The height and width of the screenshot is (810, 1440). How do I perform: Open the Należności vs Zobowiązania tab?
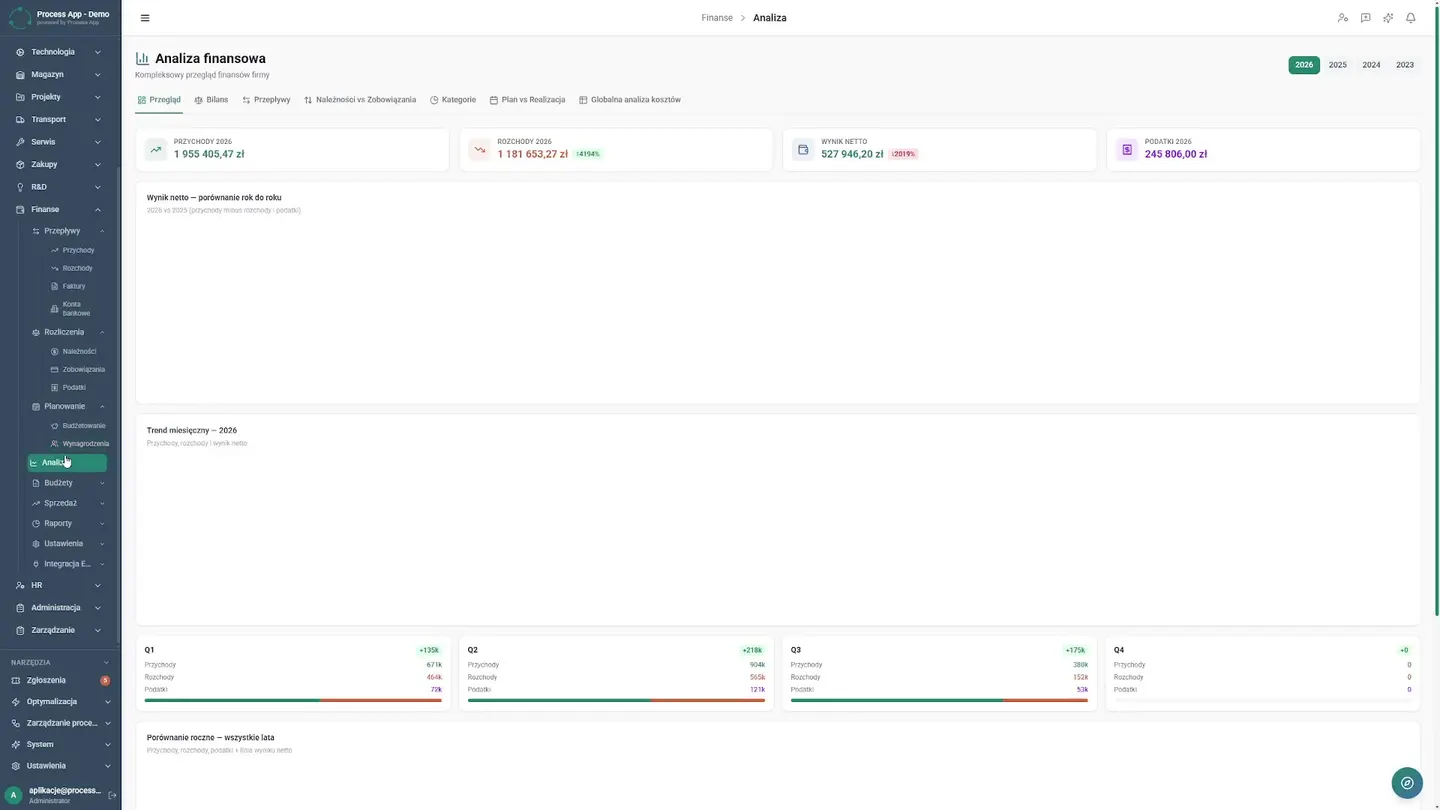click(360, 100)
